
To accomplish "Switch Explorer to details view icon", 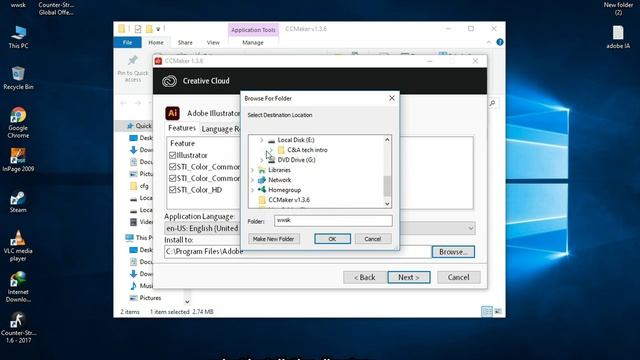I will click(487, 311).
